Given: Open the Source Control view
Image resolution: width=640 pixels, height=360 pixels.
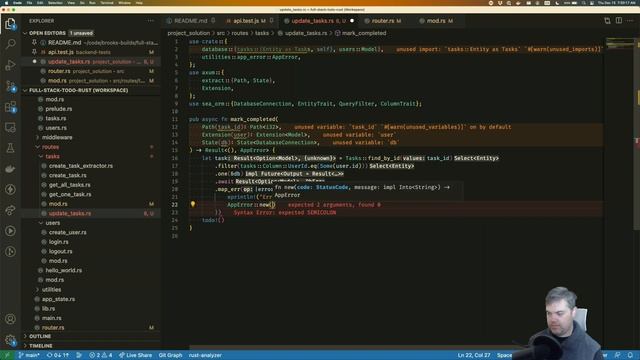Looking at the screenshot, I should (x=10, y=86).
